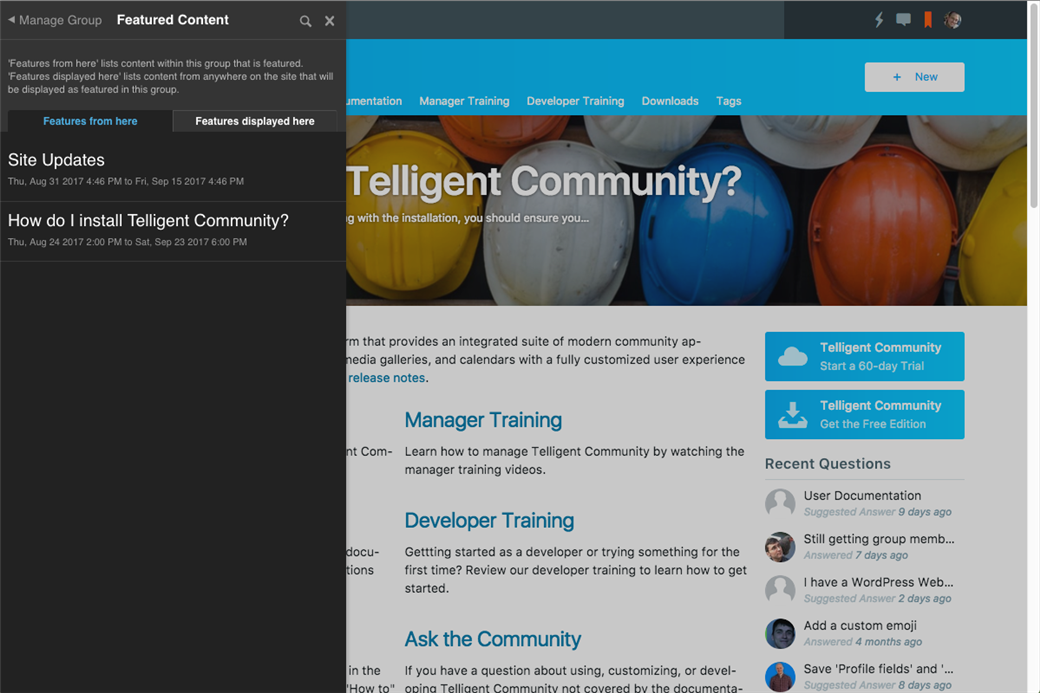This screenshot has width=1040, height=693.
Task: Open the conversations chat bubble icon
Action: (903, 20)
